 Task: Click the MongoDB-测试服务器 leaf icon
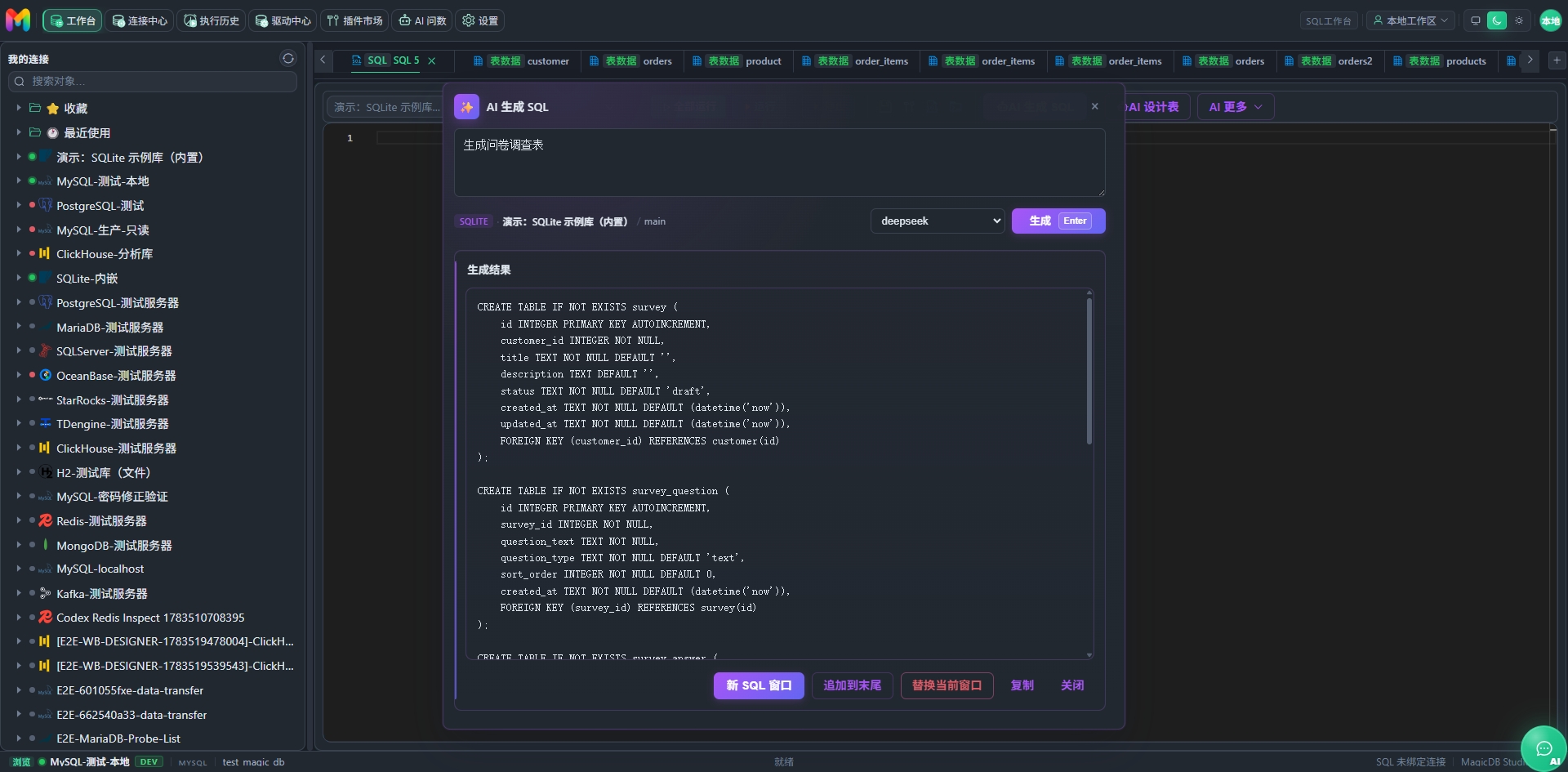[x=46, y=545]
